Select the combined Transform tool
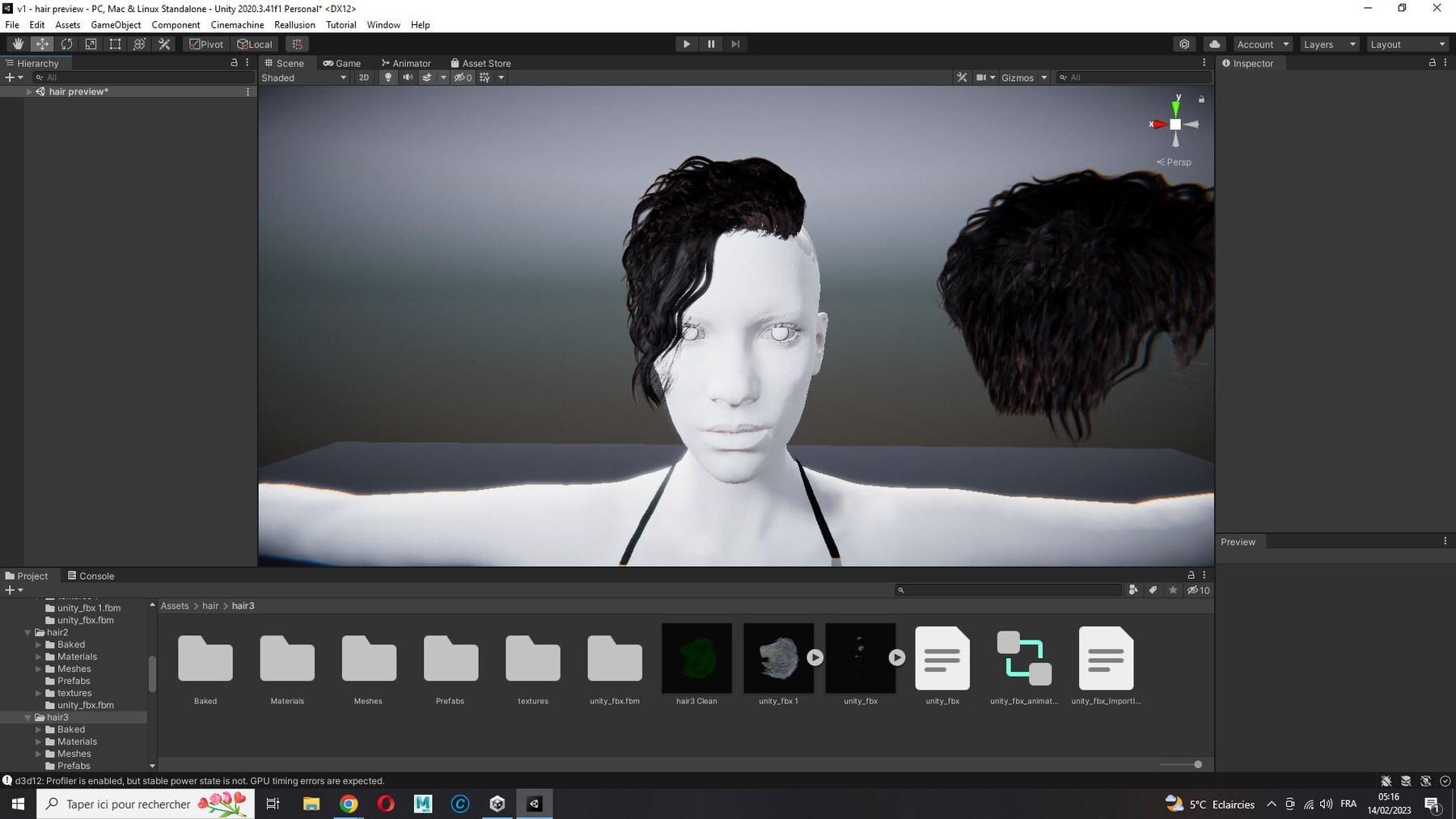This screenshot has height=819, width=1456. (139, 44)
